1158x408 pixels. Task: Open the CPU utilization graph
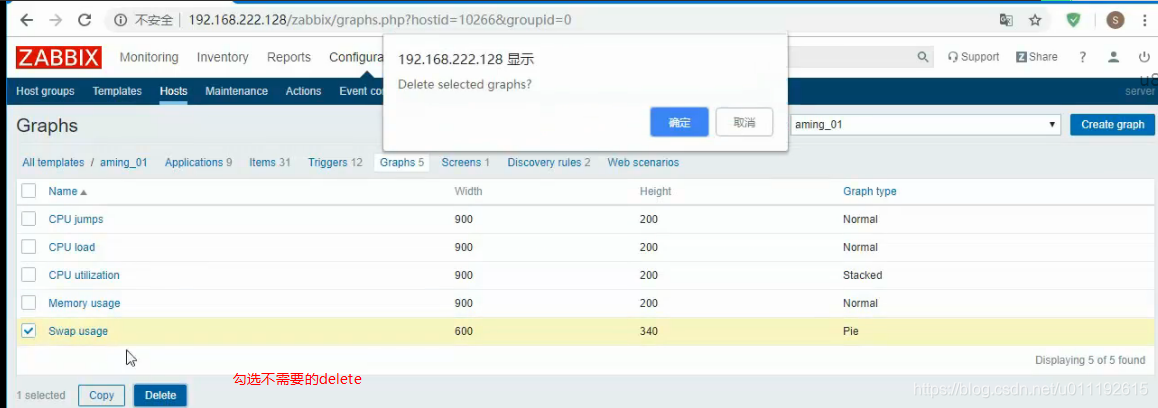pyautogui.click(x=84, y=276)
